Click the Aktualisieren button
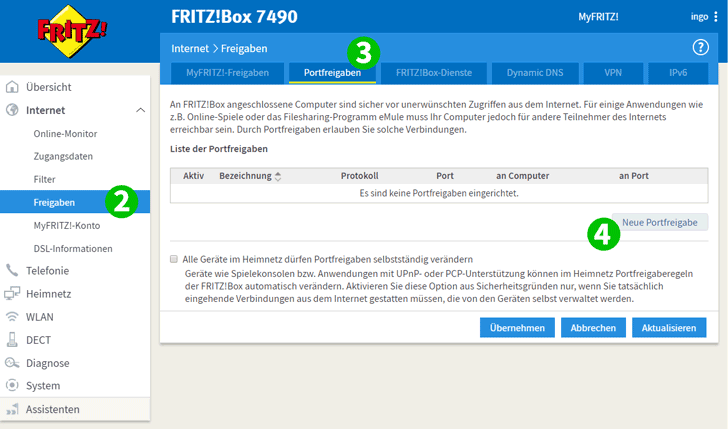728x429 pixels. pyautogui.click(x=669, y=328)
